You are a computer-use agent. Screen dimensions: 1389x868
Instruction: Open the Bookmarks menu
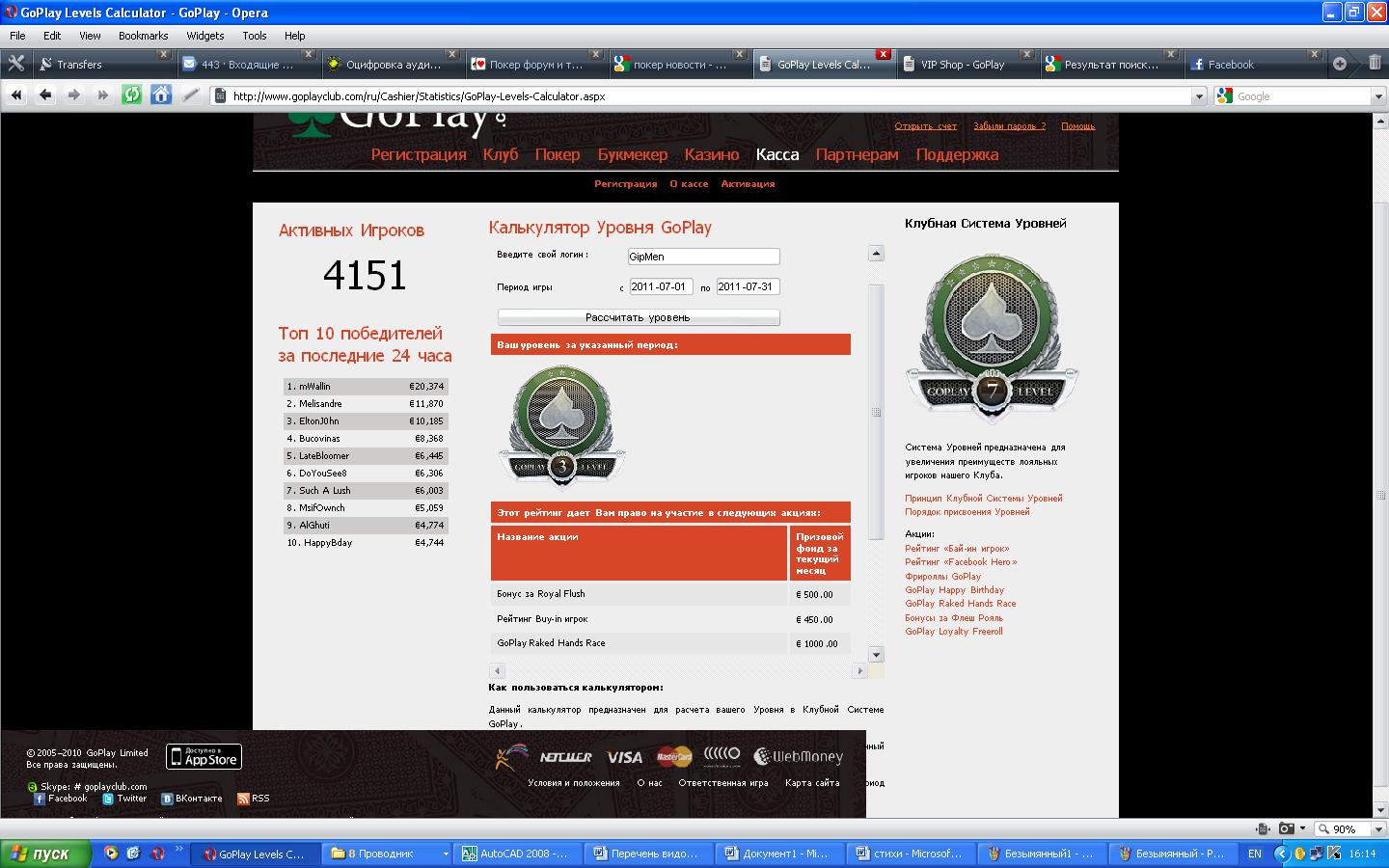143,36
